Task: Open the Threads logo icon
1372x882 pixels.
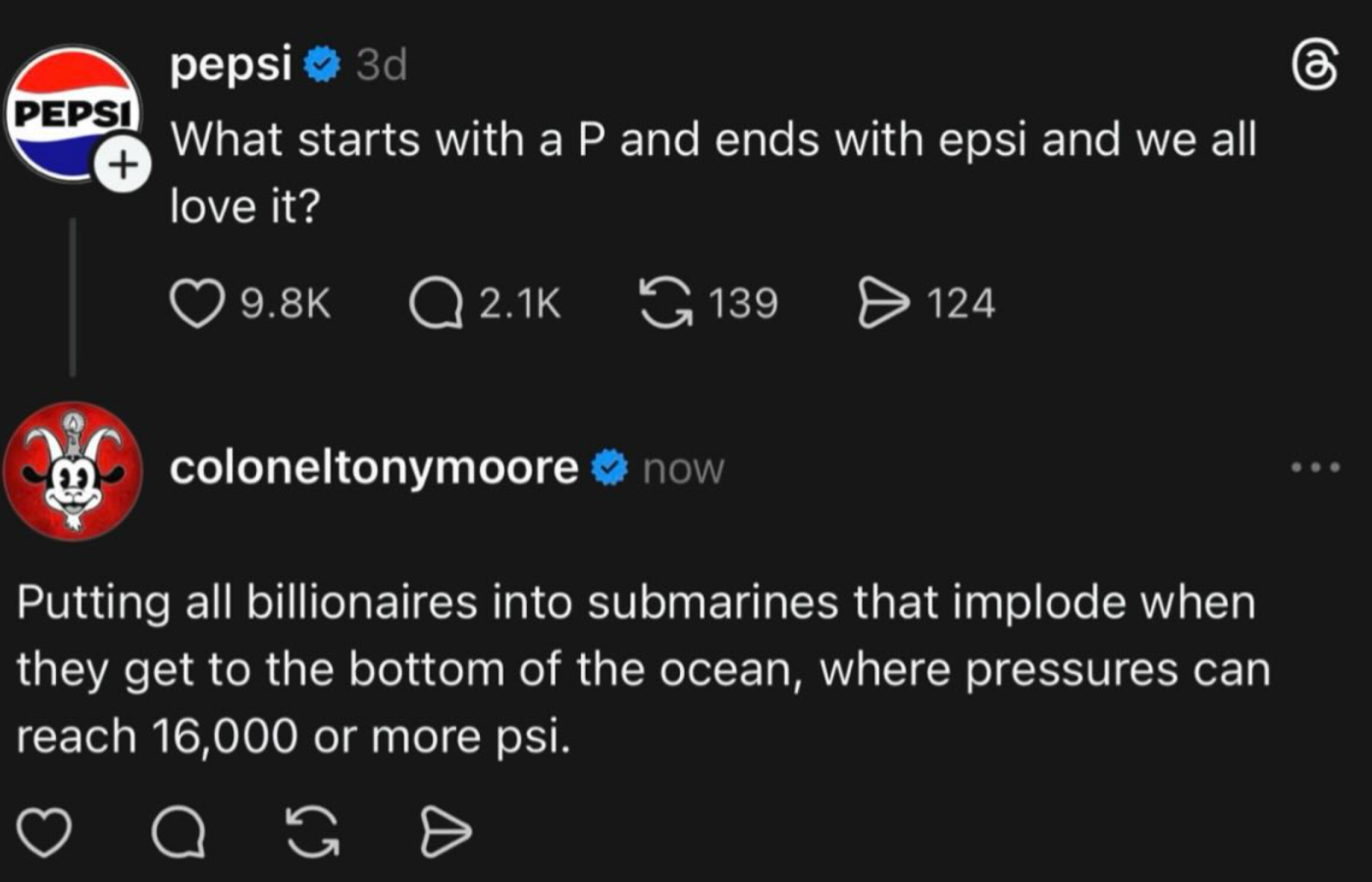Action: pos(1314,67)
